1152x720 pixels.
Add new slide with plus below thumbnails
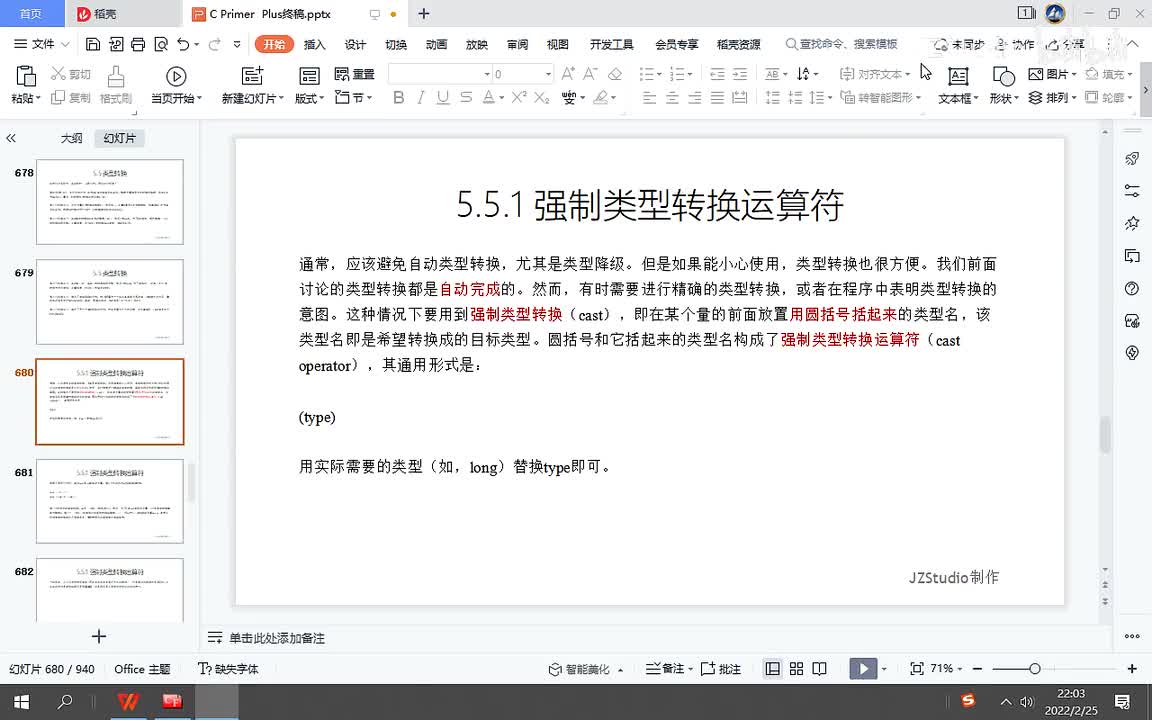pyautogui.click(x=98, y=636)
